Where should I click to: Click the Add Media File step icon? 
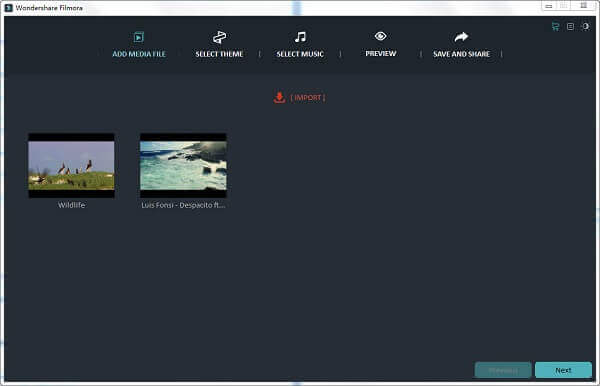[139, 37]
